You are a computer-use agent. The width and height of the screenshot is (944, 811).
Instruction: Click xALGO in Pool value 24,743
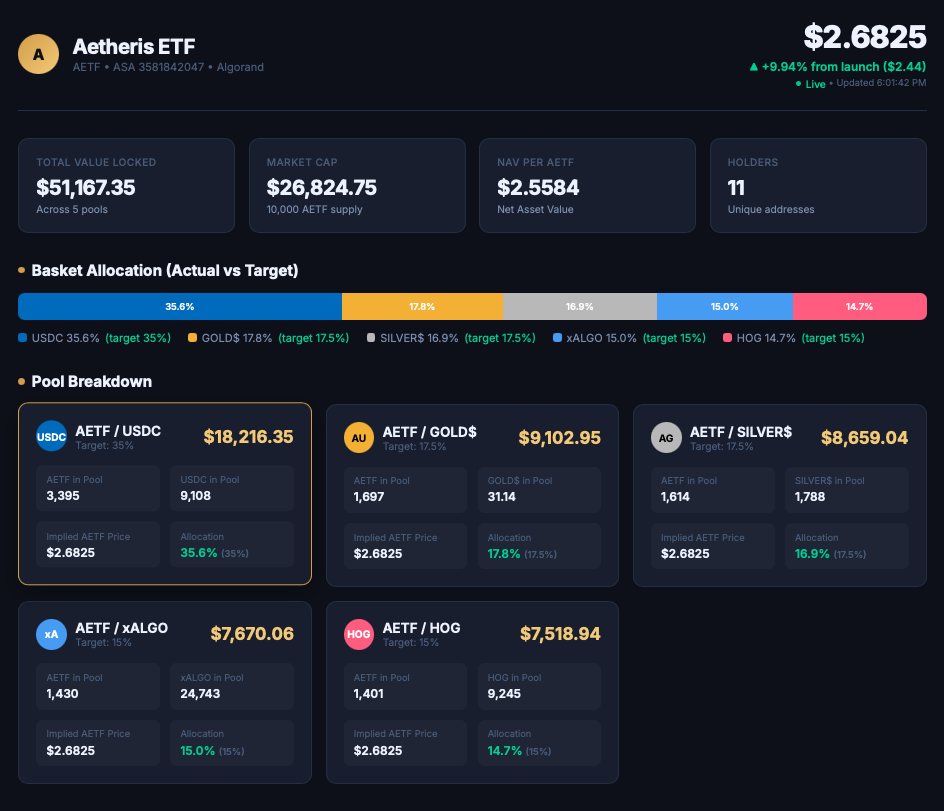200,694
